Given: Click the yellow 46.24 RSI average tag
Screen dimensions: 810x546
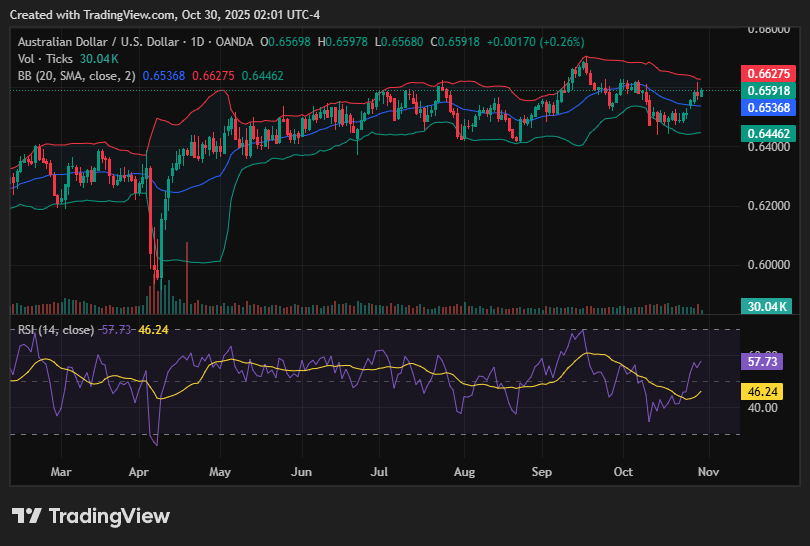Looking at the screenshot, I should pos(766,392).
